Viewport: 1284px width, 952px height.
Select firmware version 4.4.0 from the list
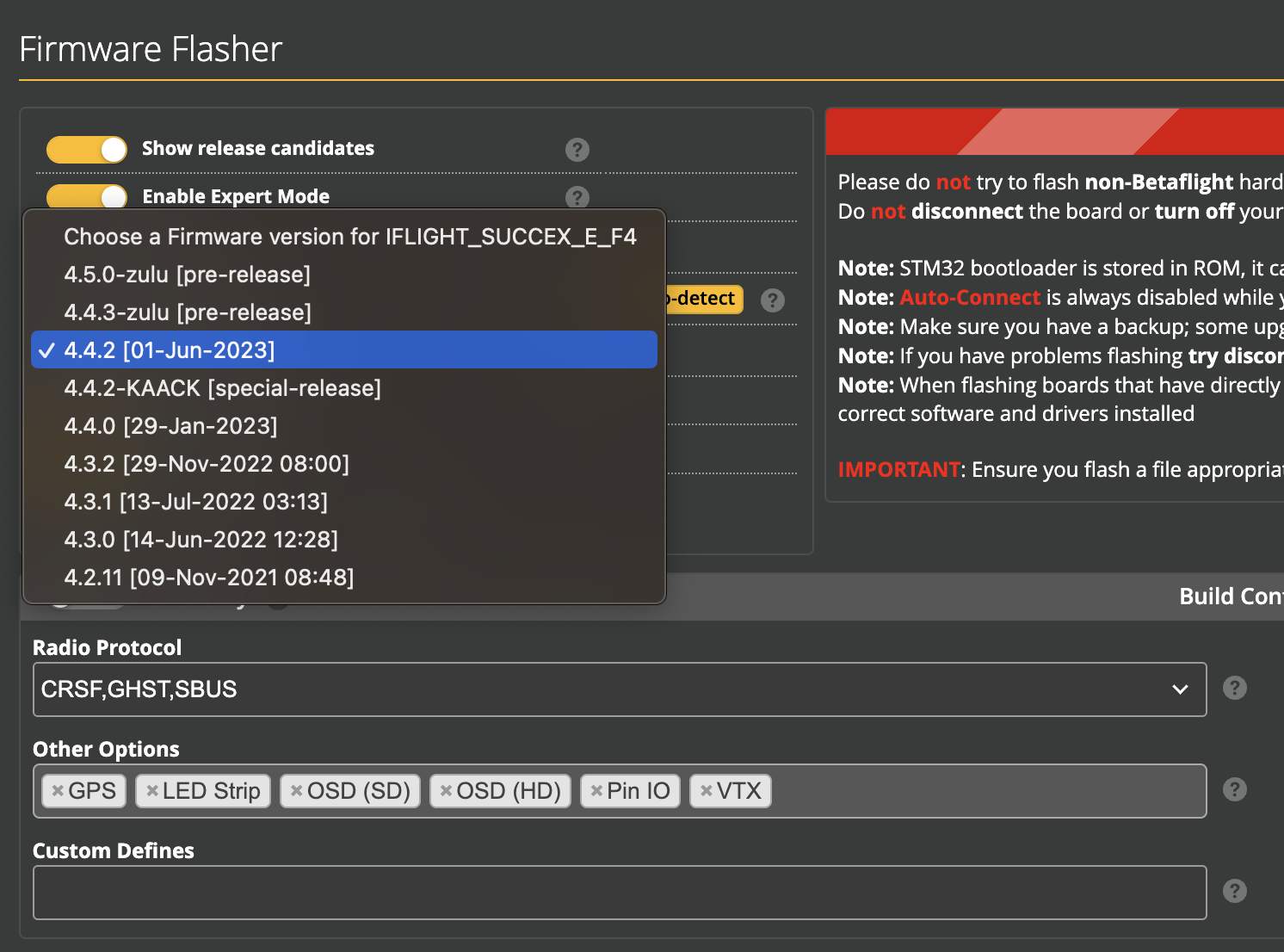(171, 426)
